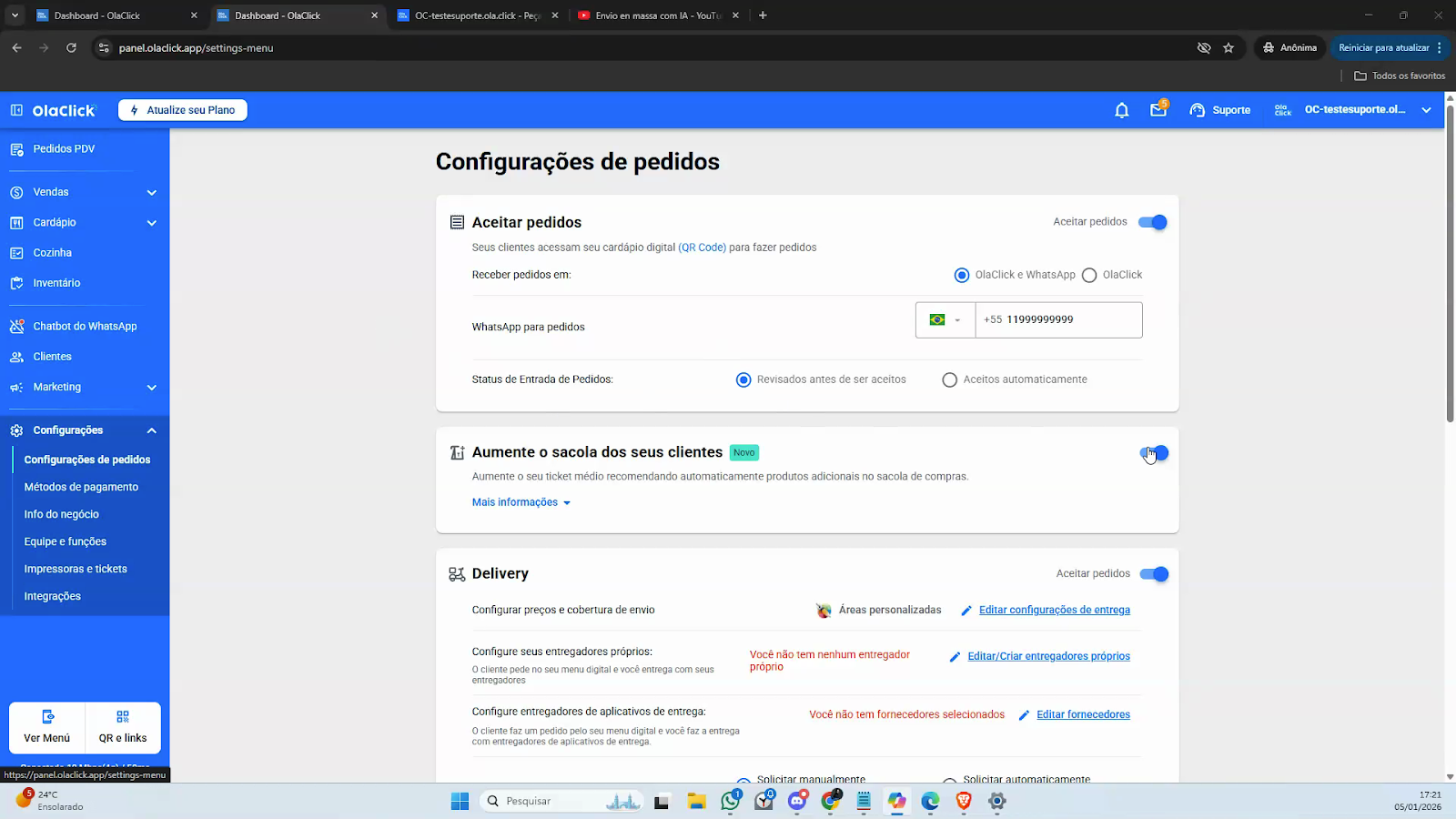Click pencil icon for Editar fornecedores
The width and height of the screenshot is (1456, 819).
pos(1024,715)
